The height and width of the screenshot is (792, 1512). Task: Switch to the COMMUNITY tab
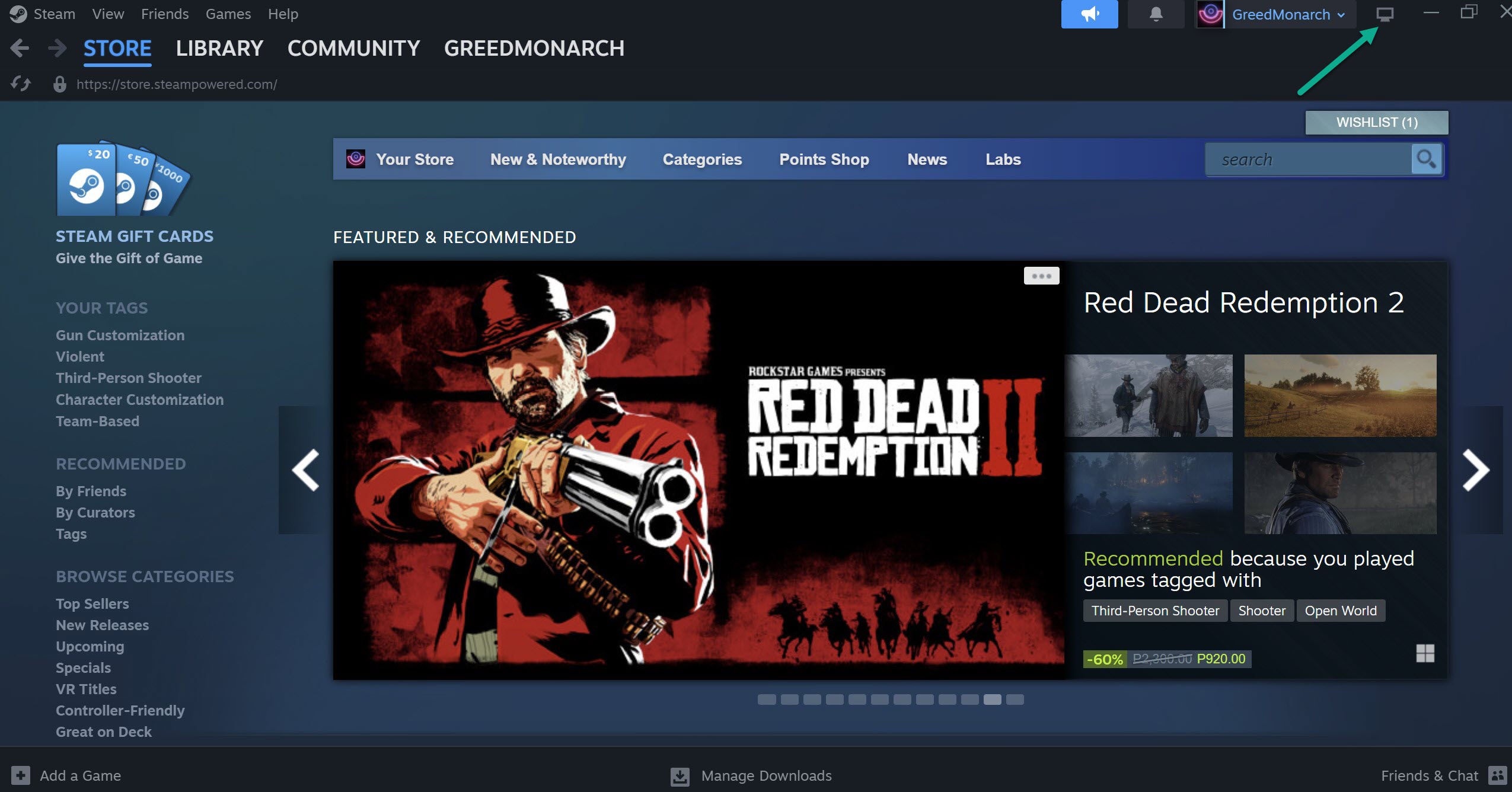coord(353,48)
